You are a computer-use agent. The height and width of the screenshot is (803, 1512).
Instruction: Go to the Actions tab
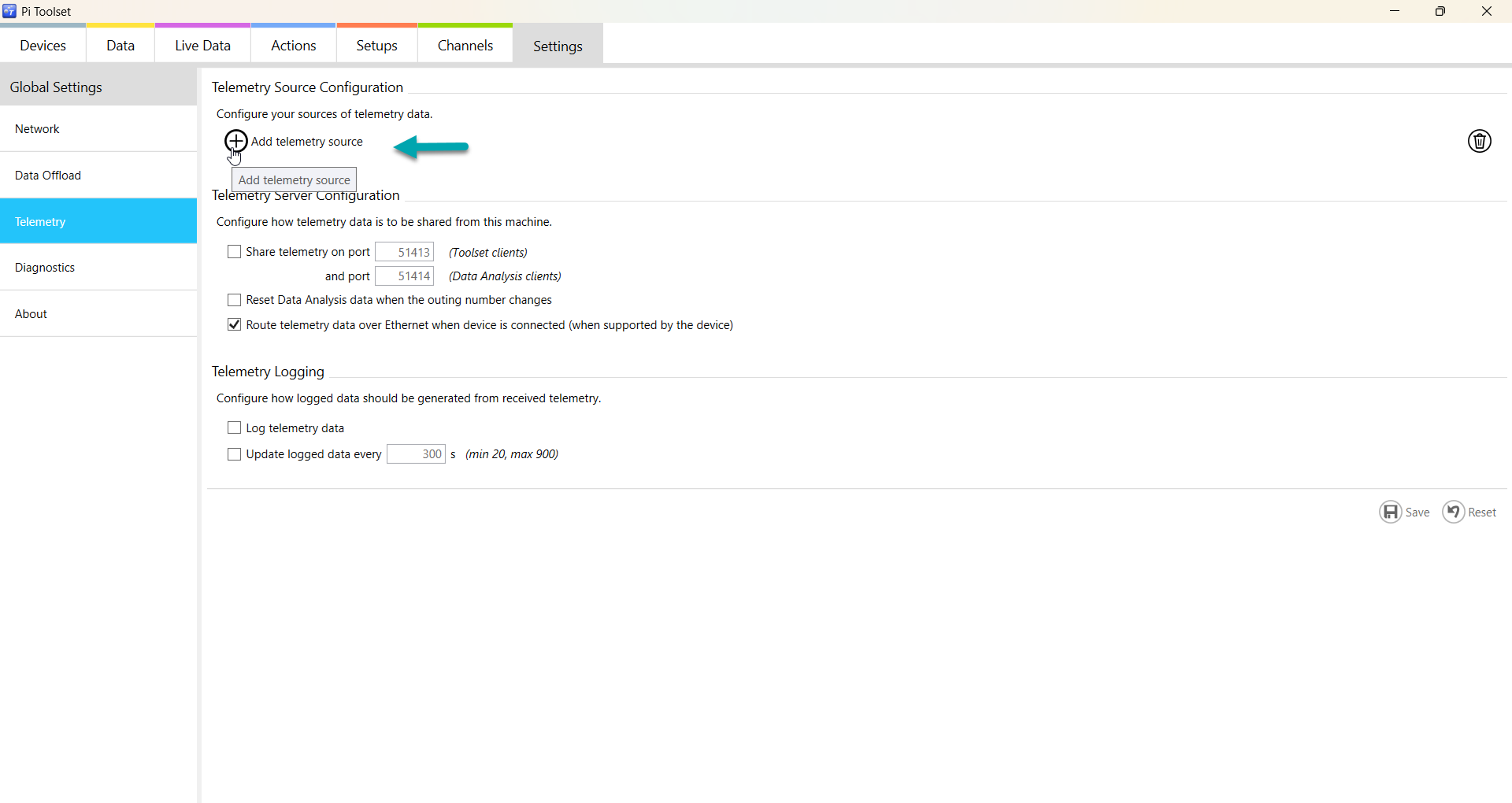click(293, 45)
